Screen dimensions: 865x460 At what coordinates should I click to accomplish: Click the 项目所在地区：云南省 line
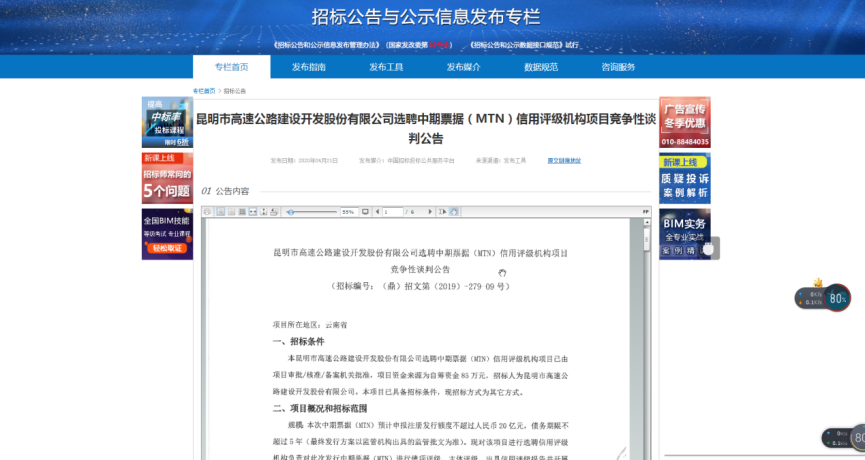click(x=310, y=325)
